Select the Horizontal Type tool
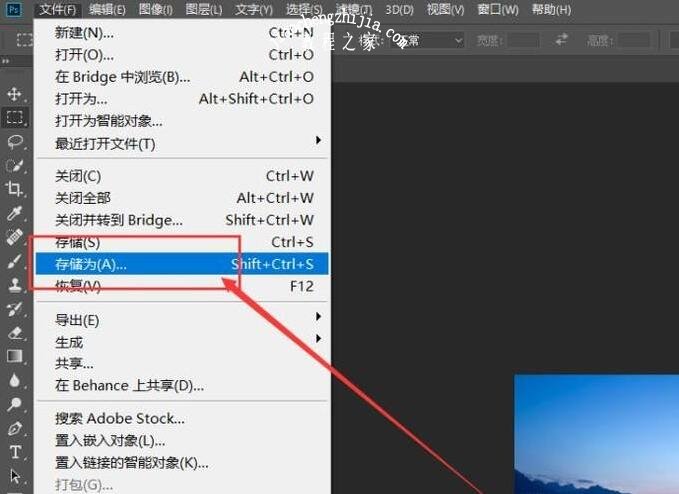Screen dimensions: 679x494 click(x=15, y=453)
